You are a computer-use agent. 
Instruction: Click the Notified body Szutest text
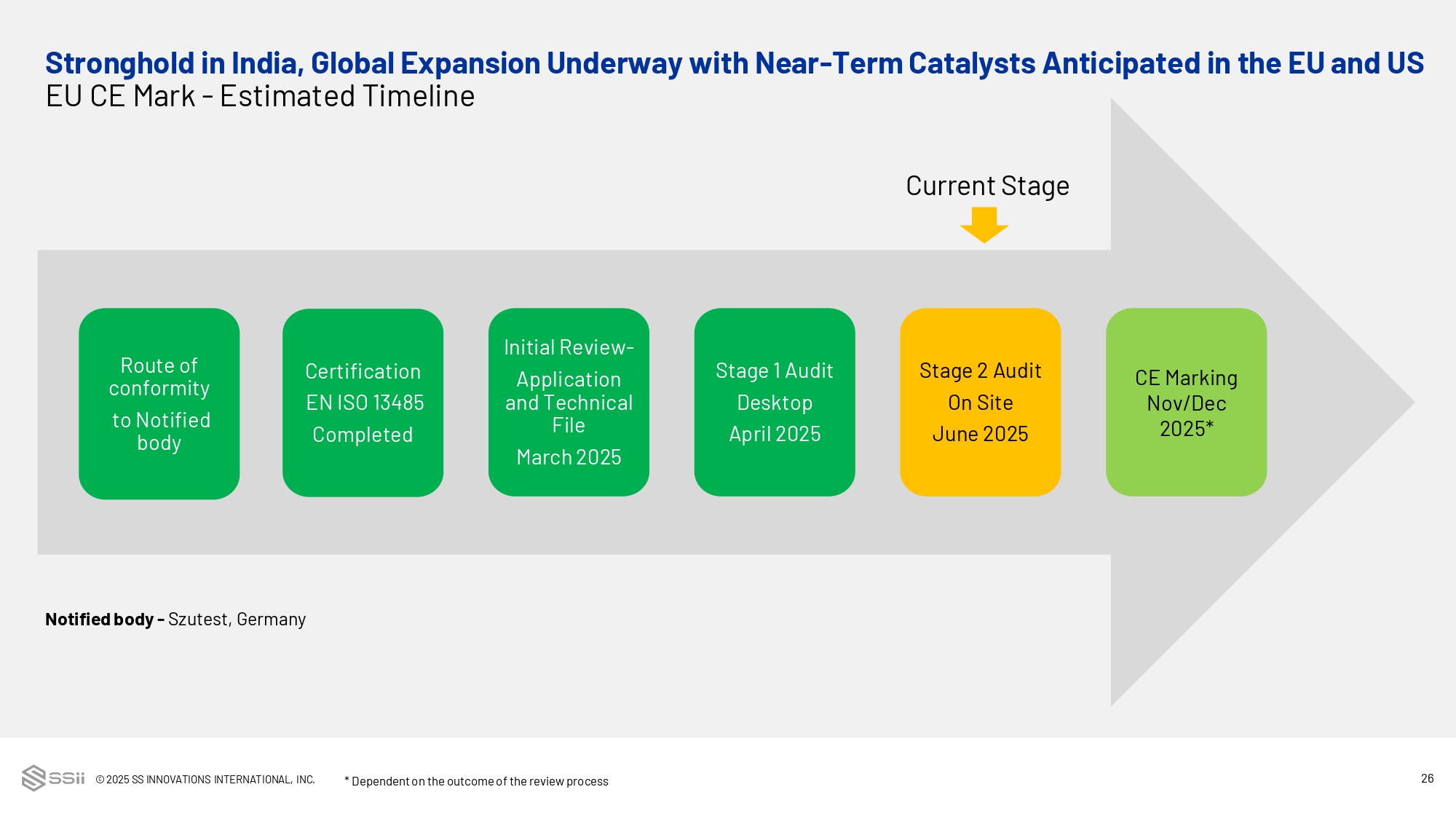click(175, 620)
